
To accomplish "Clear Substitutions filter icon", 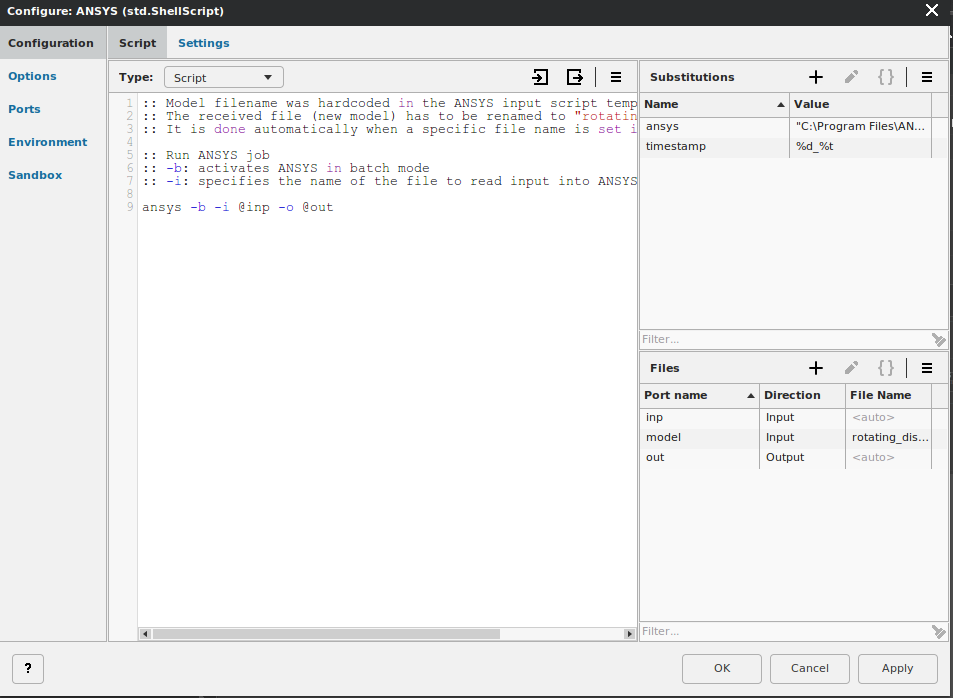I will tap(938, 340).
